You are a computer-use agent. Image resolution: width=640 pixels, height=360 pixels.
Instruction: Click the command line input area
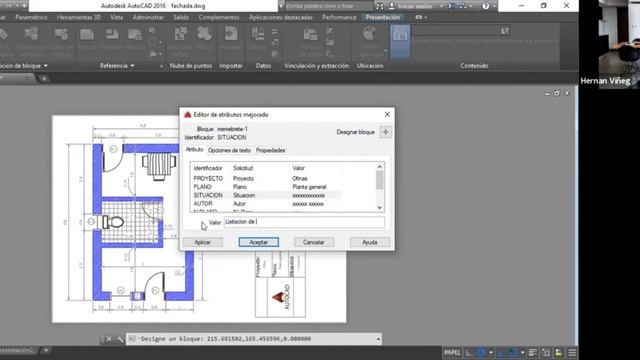(253, 339)
